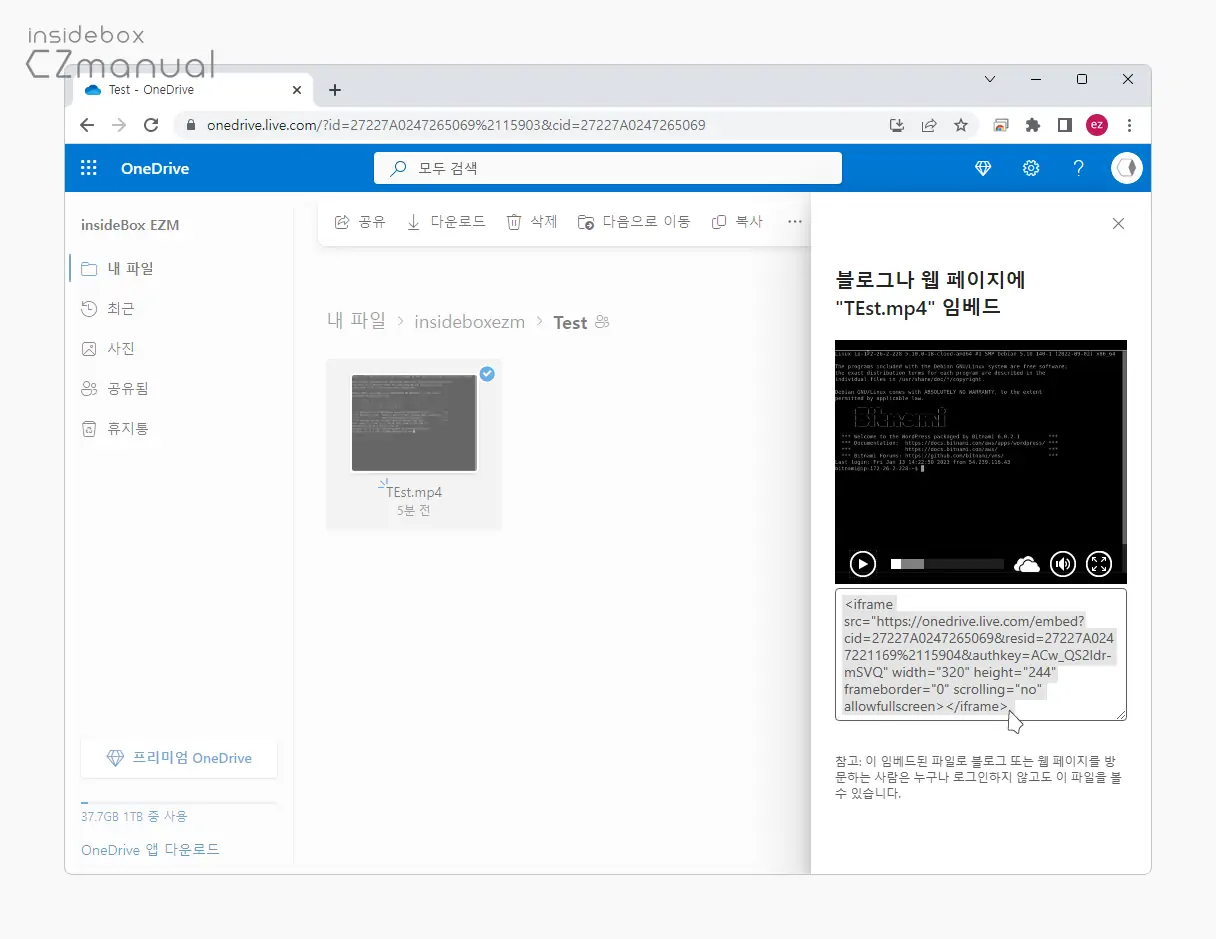Open the settings gear in OneDrive header
Image resolution: width=1216 pixels, height=939 pixels.
(x=1031, y=168)
